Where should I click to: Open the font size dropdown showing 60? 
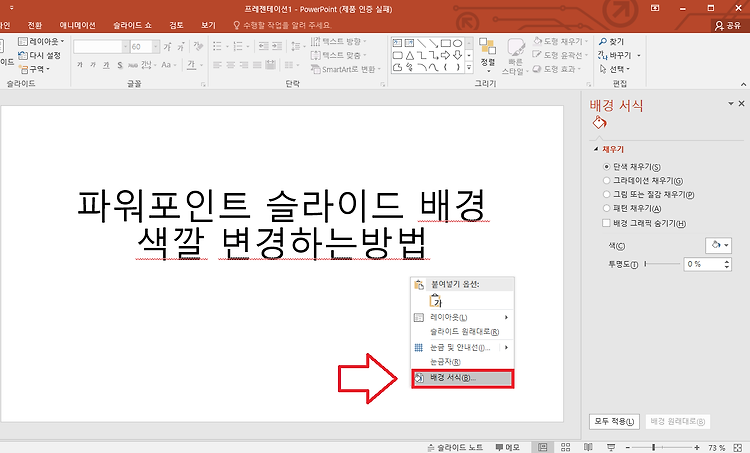156,46
